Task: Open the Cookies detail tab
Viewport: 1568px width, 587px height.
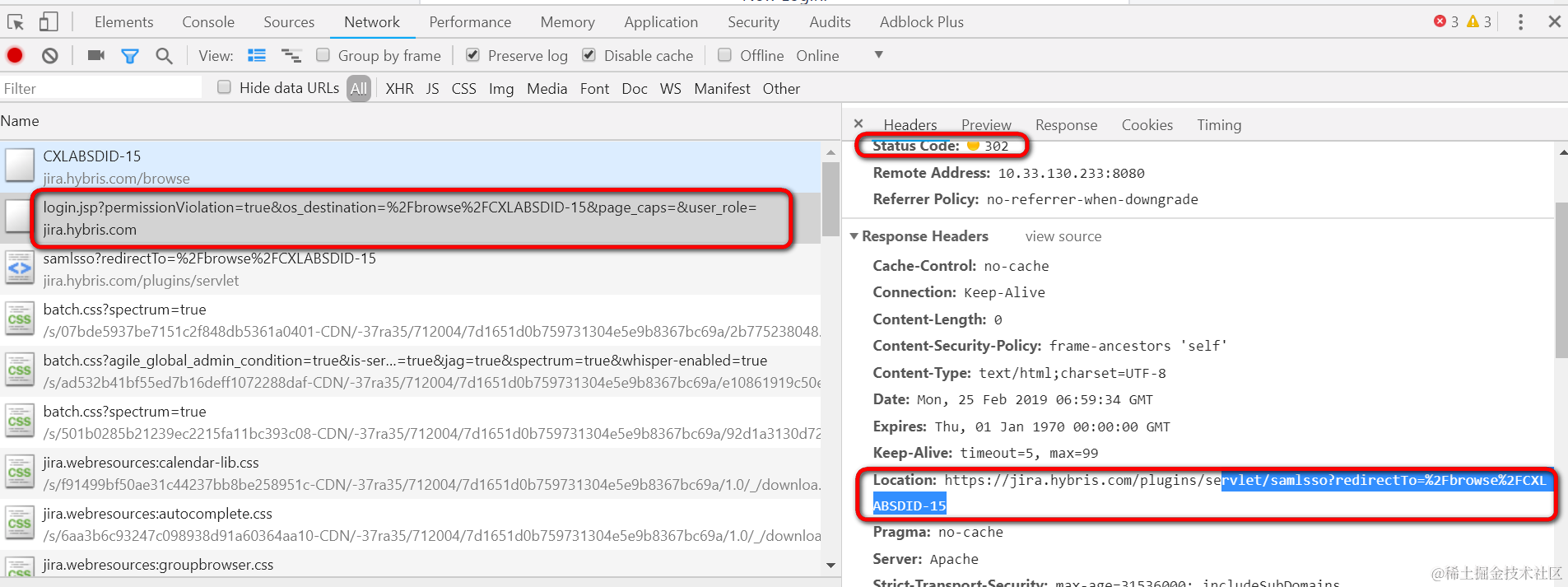Action: pyautogui.click(x=1147, y=124)
